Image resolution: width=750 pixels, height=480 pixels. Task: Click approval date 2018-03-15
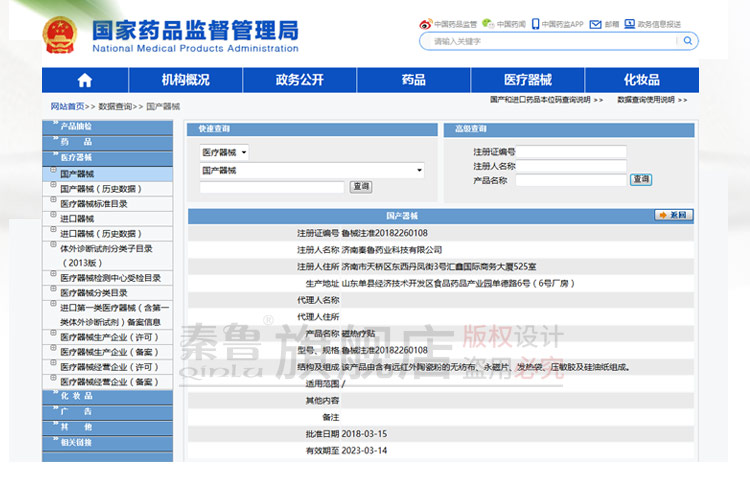point(364,434)
